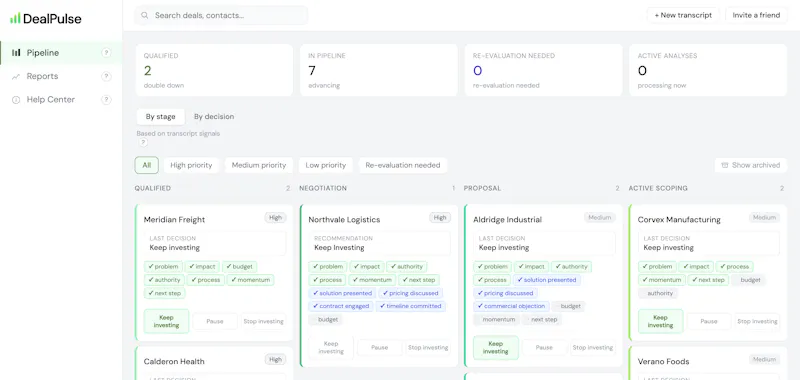This screenshot has height=380, width=800.
Task: Click Pause on Corvex Manufacturing card
Action: (x=709, y=321)
